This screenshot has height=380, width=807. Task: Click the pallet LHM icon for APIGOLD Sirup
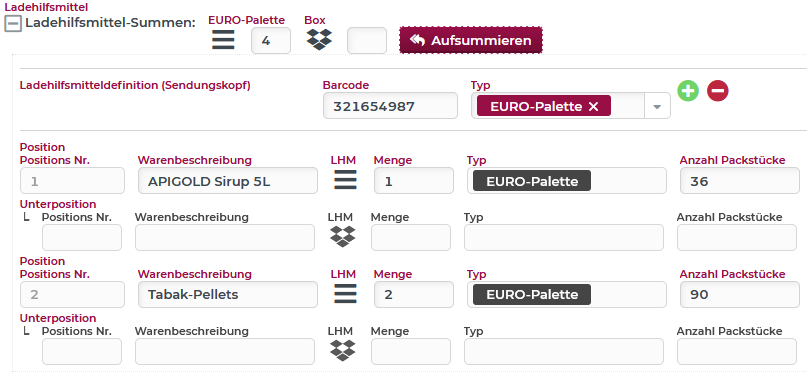[345, 181]
